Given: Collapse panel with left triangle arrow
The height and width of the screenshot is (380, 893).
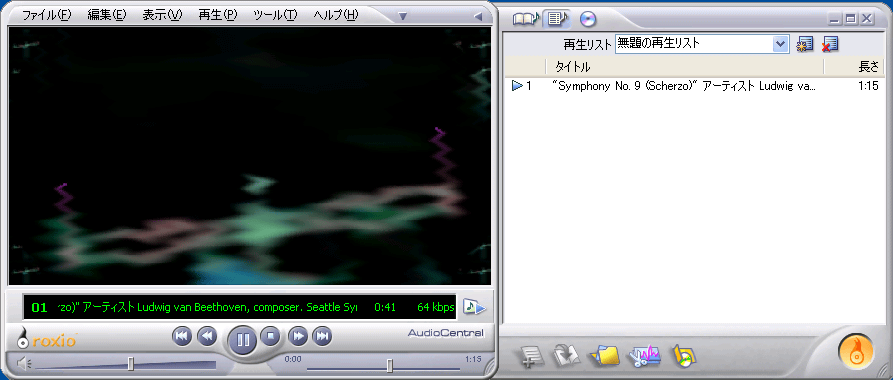Looking at the screenshot, I should [478, 17].
